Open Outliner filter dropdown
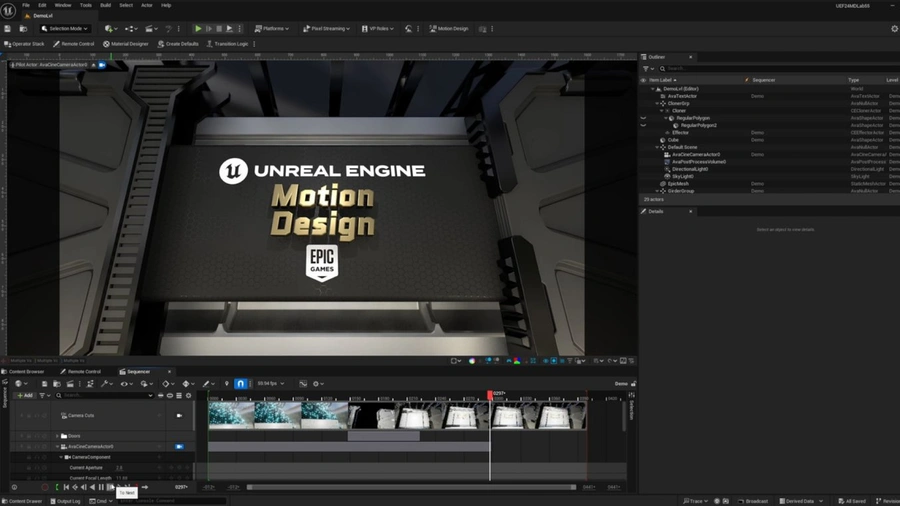Screen dimensions: 900x506 [649, 69]
